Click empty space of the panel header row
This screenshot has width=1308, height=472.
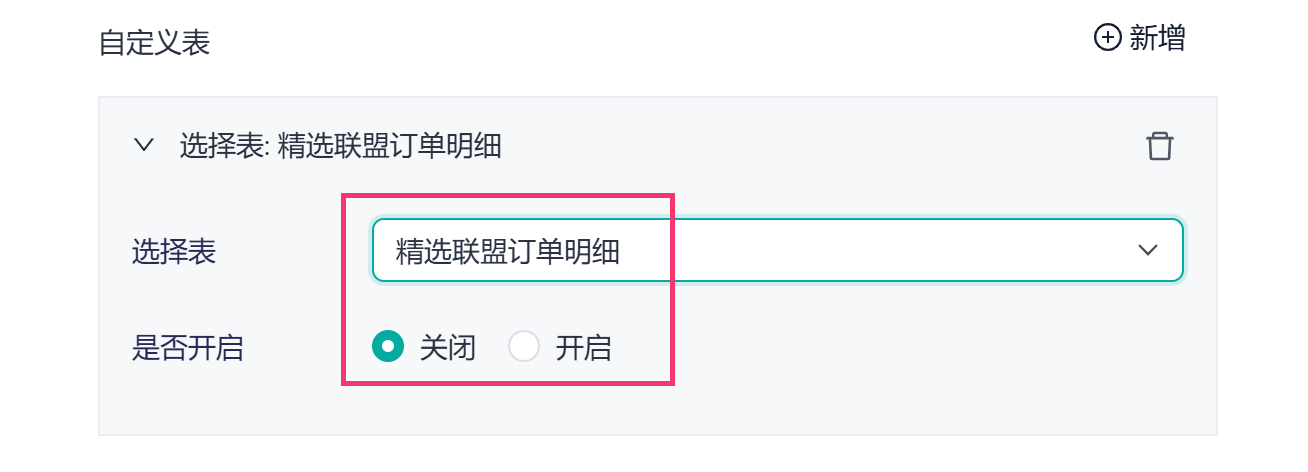[x=820, y=147]
